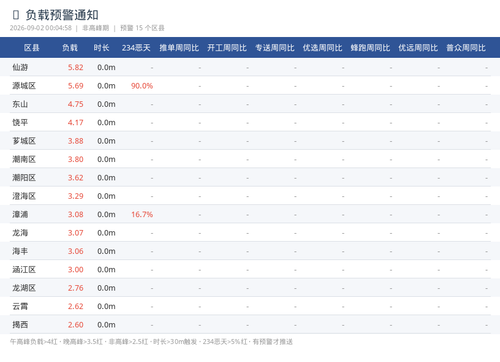Click the 非高峰期 label under the title

point(96,28)
